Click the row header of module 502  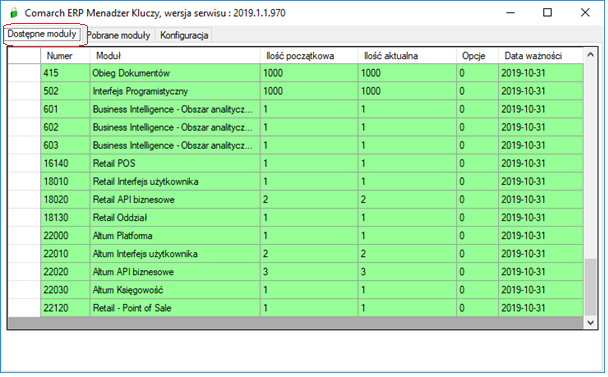[24, 91]
